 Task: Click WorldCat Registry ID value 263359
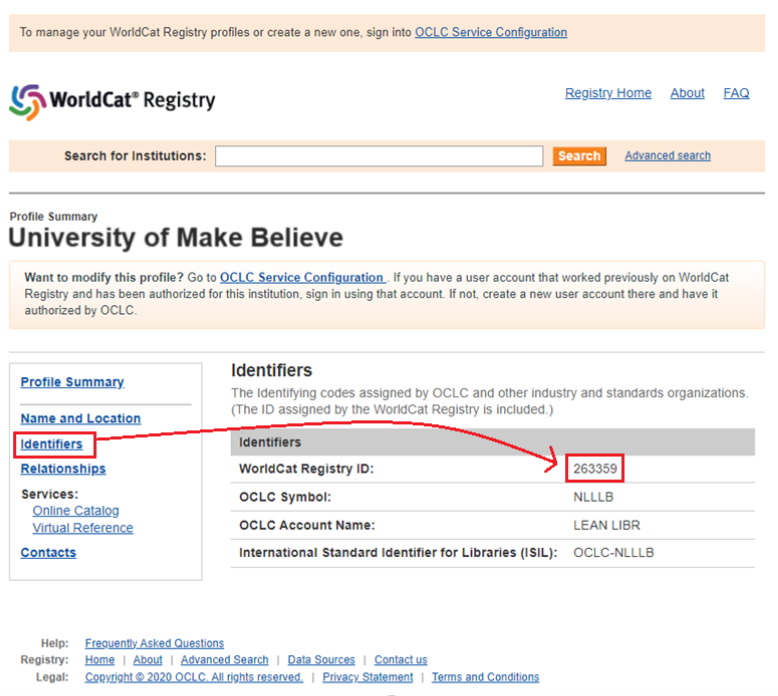[x=595, y=469]
